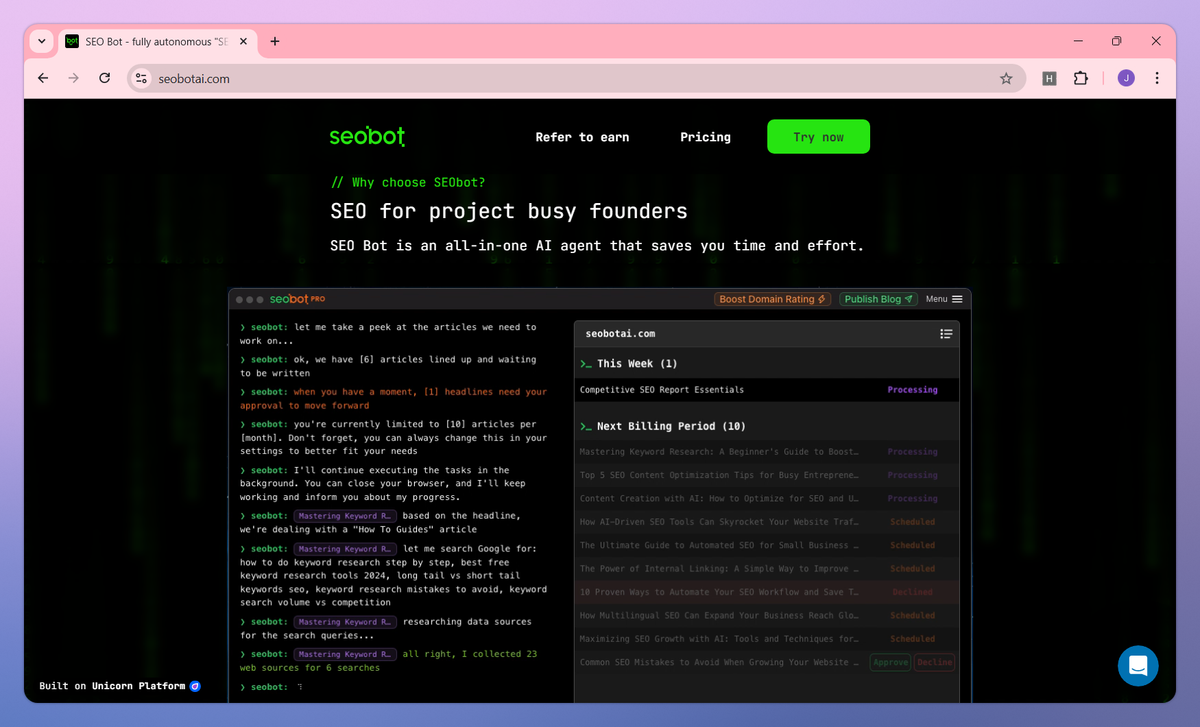
Task: Click the Refer to earn menu item
Action: click(582, 137)
